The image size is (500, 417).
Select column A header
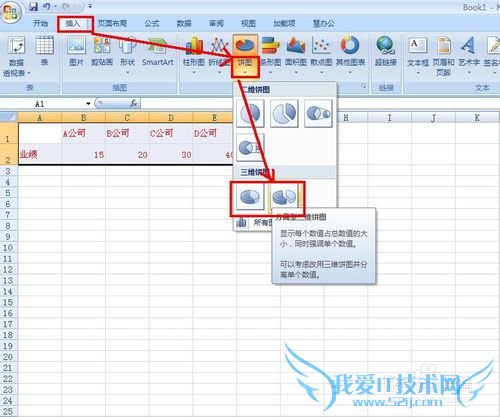click(39, 117)
